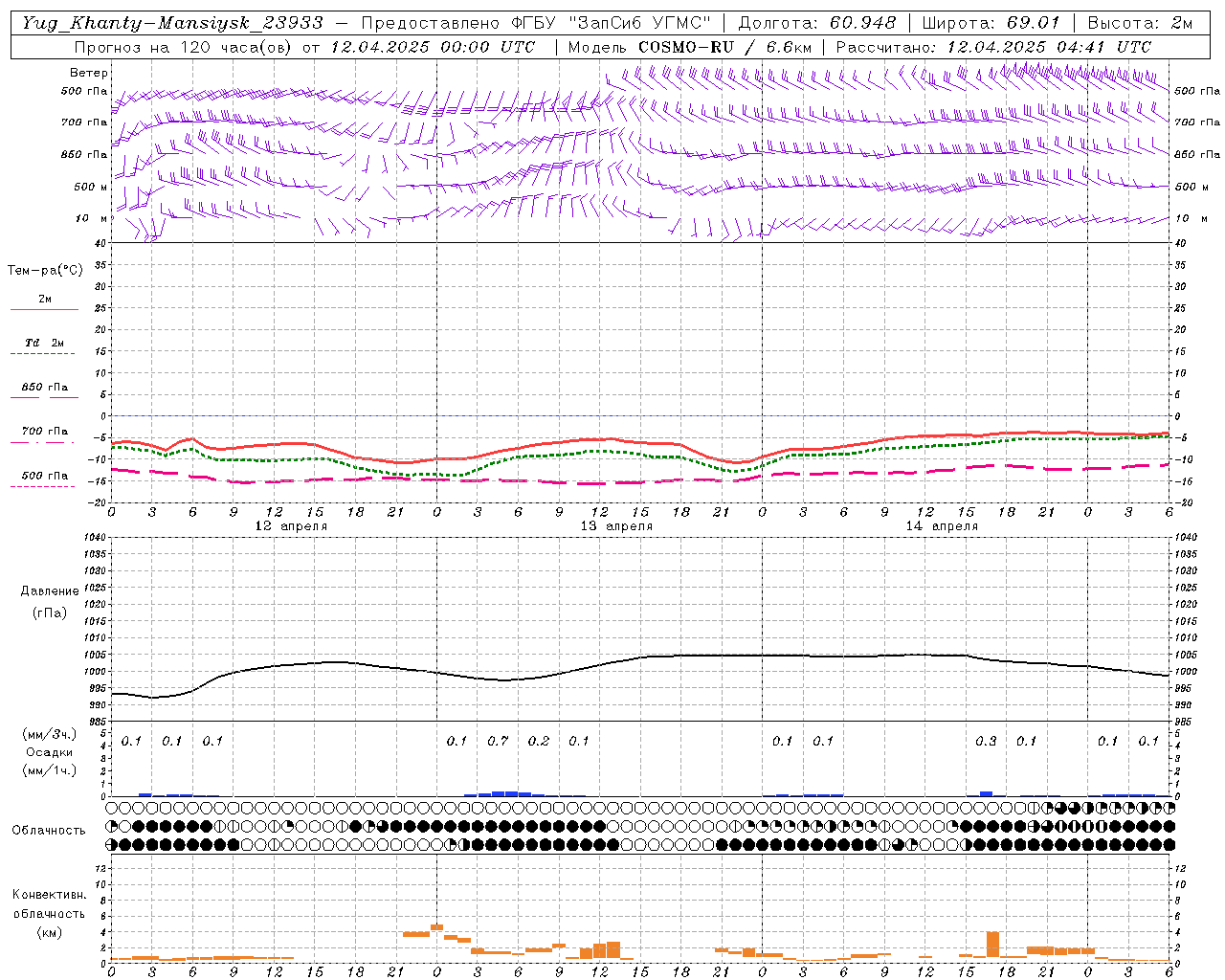
Task: Click the Давление pressure panel label
Action: click(x=50, y=591)
